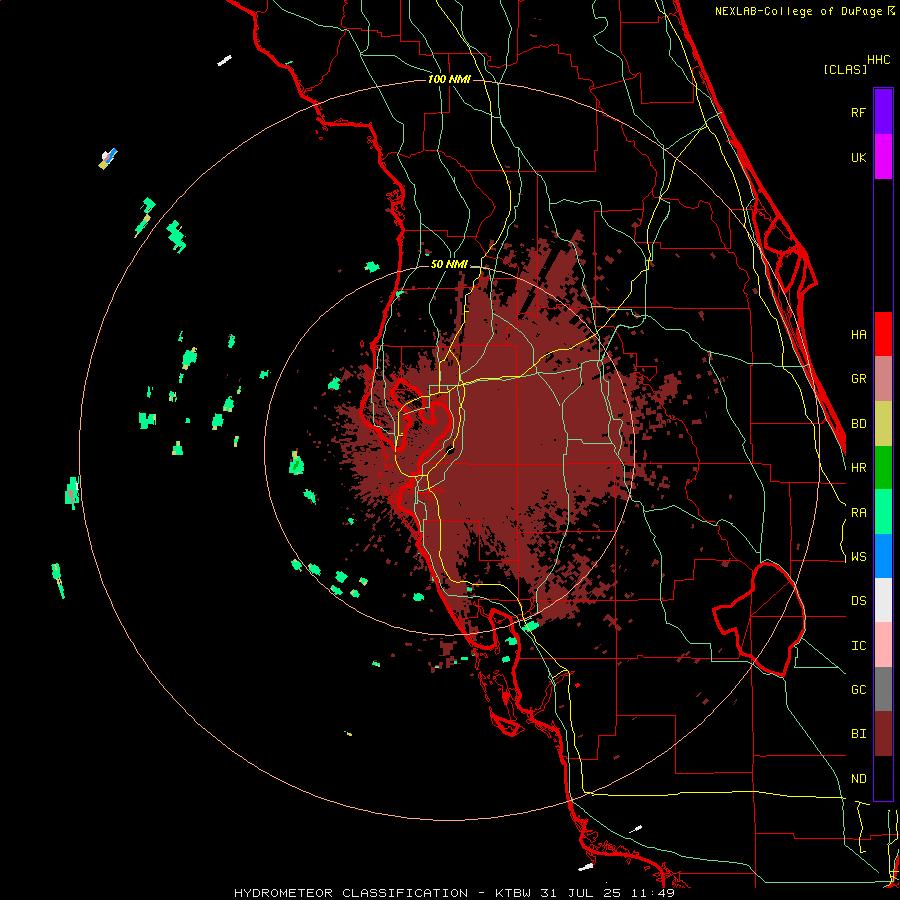Click the 'RA' legend label text
The width and height of the screenshot is (900, 900).
coord(858,513)
